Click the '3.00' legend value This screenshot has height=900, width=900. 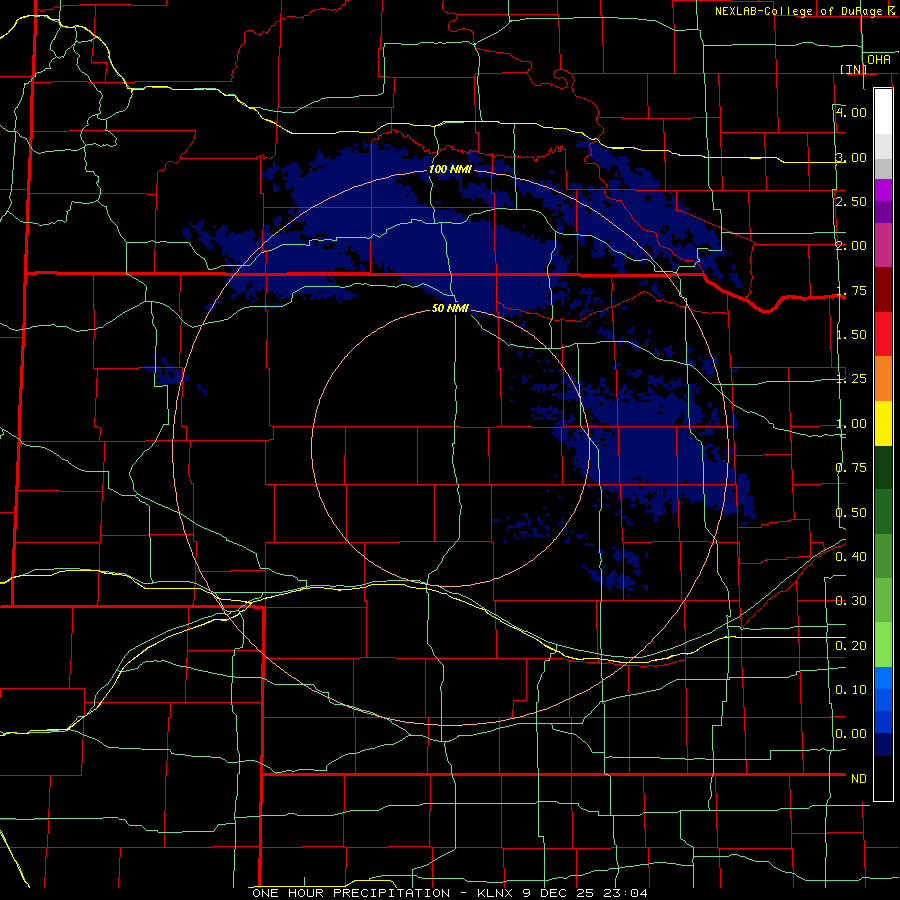[851, 157]
